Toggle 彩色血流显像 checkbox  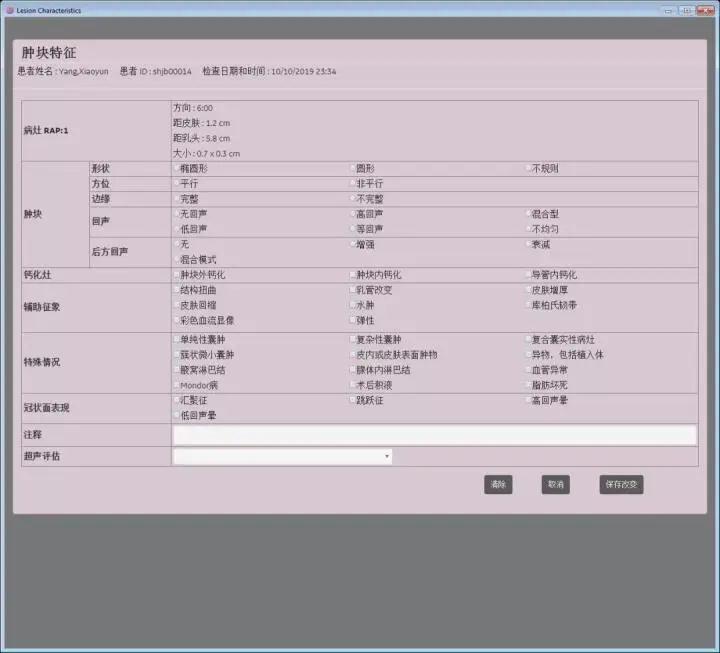[x=176, y=320]
